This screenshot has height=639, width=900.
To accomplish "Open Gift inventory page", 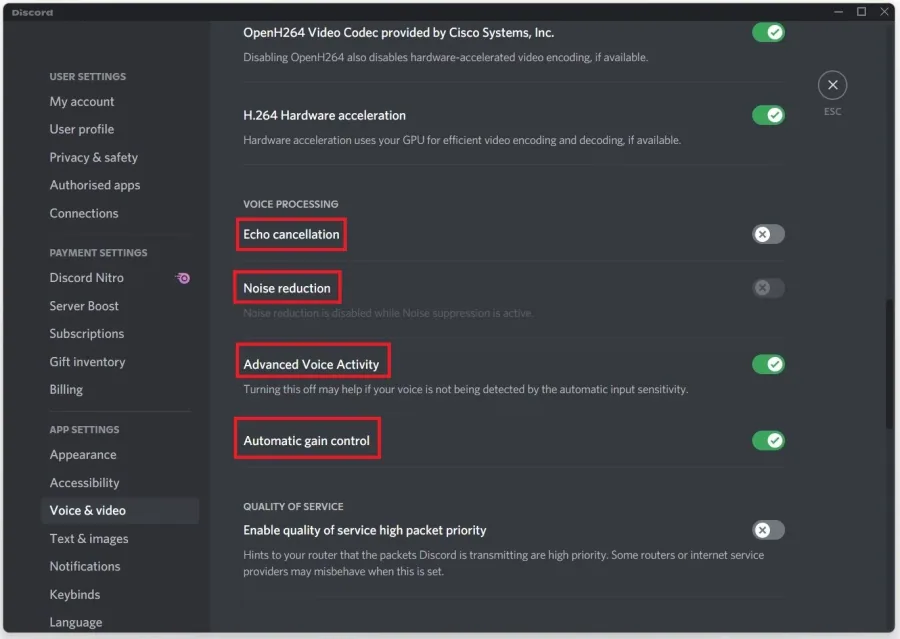I will 87,362.
